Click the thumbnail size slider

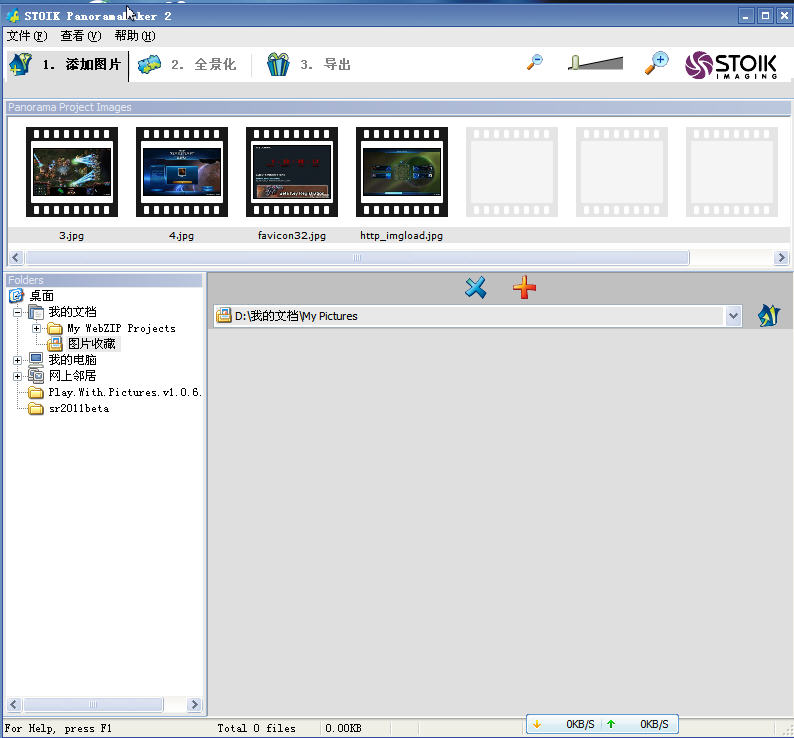click(595, 63)
